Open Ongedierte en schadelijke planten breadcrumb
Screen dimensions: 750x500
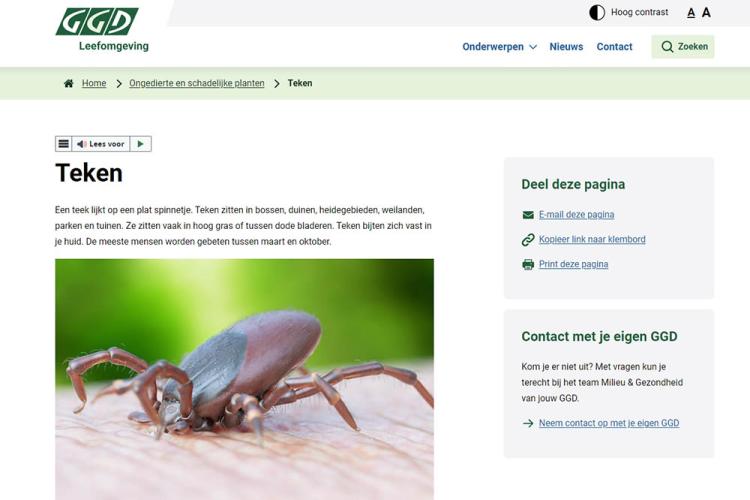click(x=197, y=83)
